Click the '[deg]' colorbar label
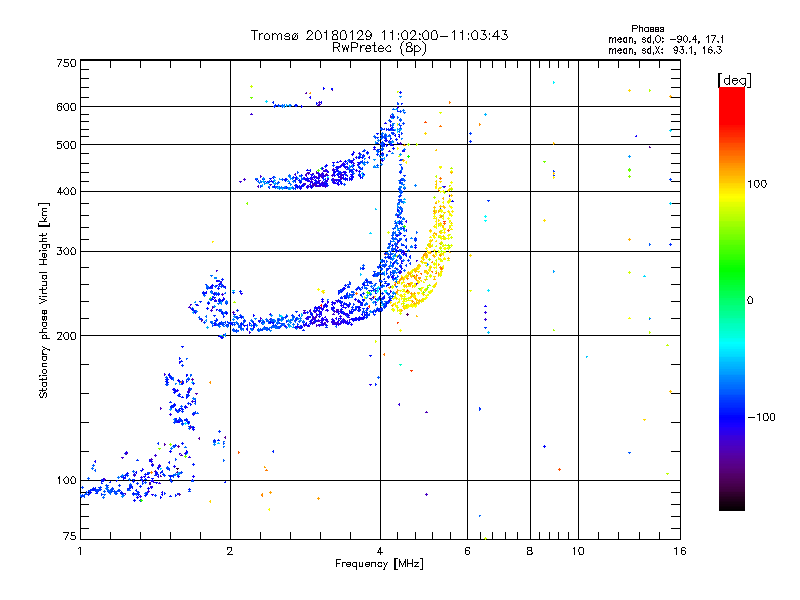The height and width of the screenshot is (600, 800). (735, 80)
